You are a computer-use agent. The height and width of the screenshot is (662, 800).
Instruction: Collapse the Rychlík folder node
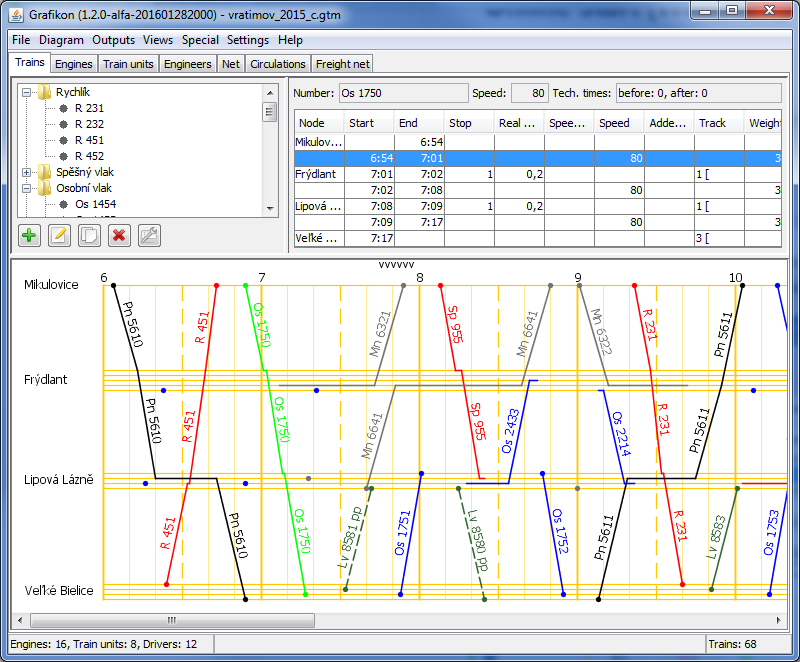tap(26, 92)
